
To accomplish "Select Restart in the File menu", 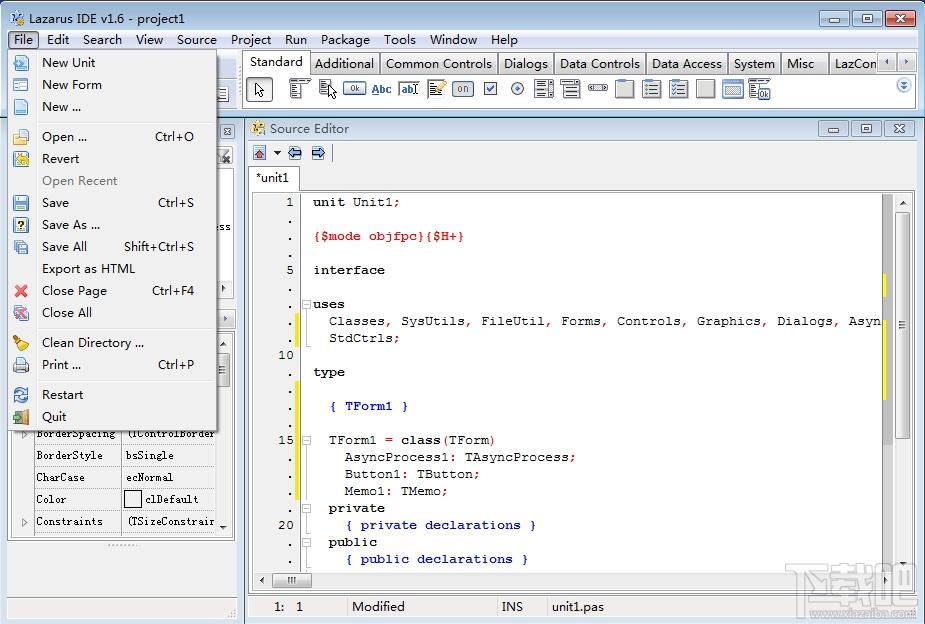I will (x=113, y=395).
